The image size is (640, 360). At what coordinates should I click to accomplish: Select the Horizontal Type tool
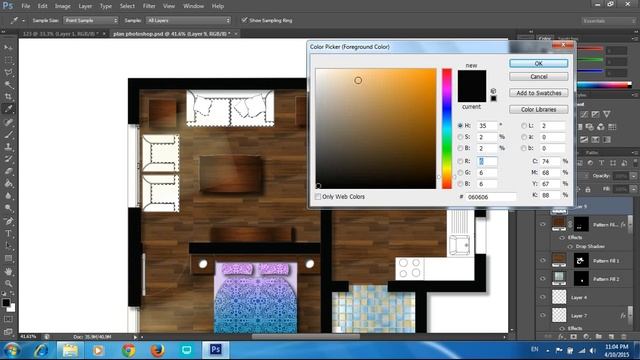pos(8,233)
